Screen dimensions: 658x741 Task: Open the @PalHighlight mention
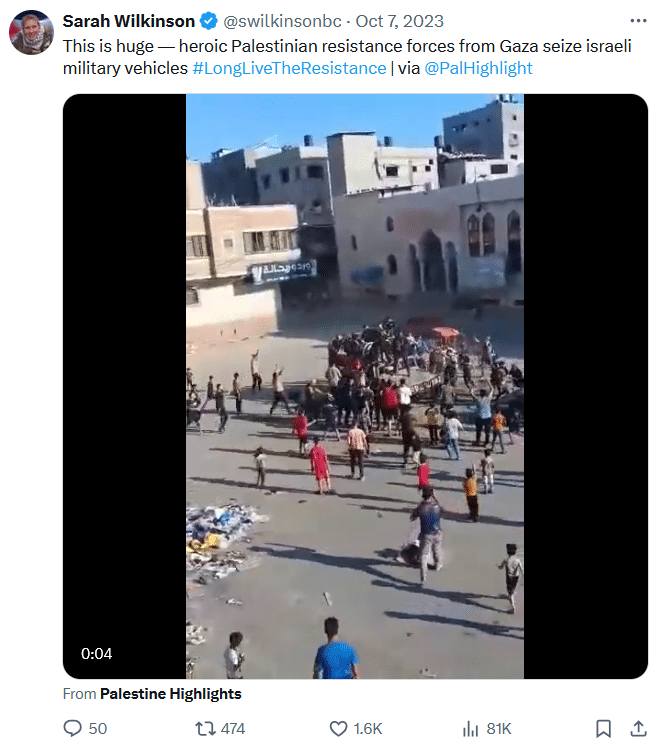coord(478,68)
